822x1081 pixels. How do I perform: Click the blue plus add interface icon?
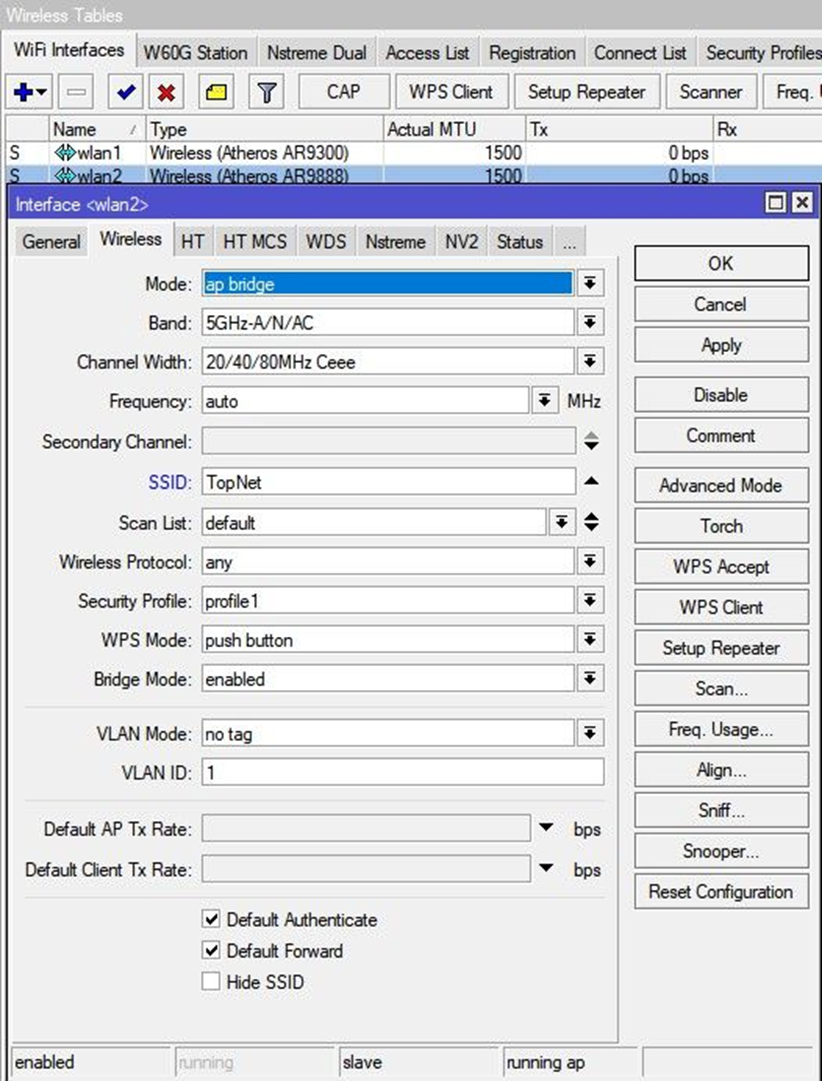[23, 92]
